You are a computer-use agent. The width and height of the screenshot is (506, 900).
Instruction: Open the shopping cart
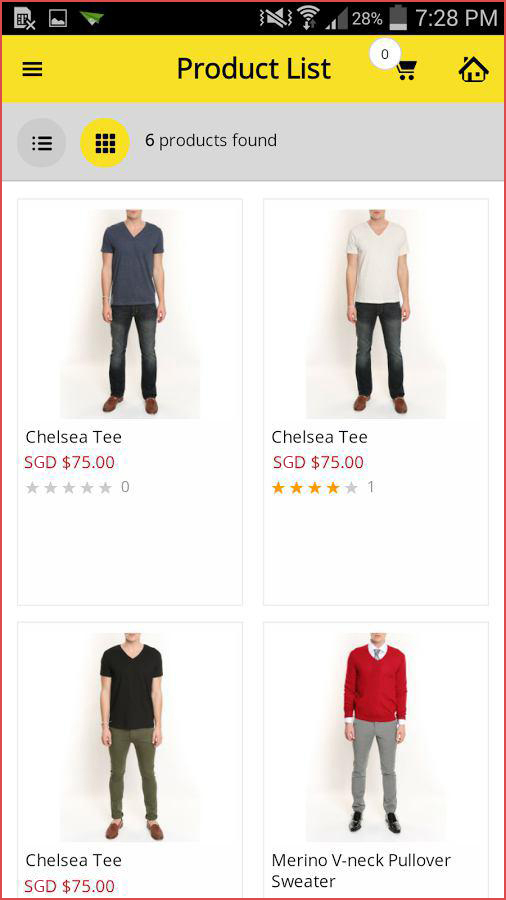point(407,70)
